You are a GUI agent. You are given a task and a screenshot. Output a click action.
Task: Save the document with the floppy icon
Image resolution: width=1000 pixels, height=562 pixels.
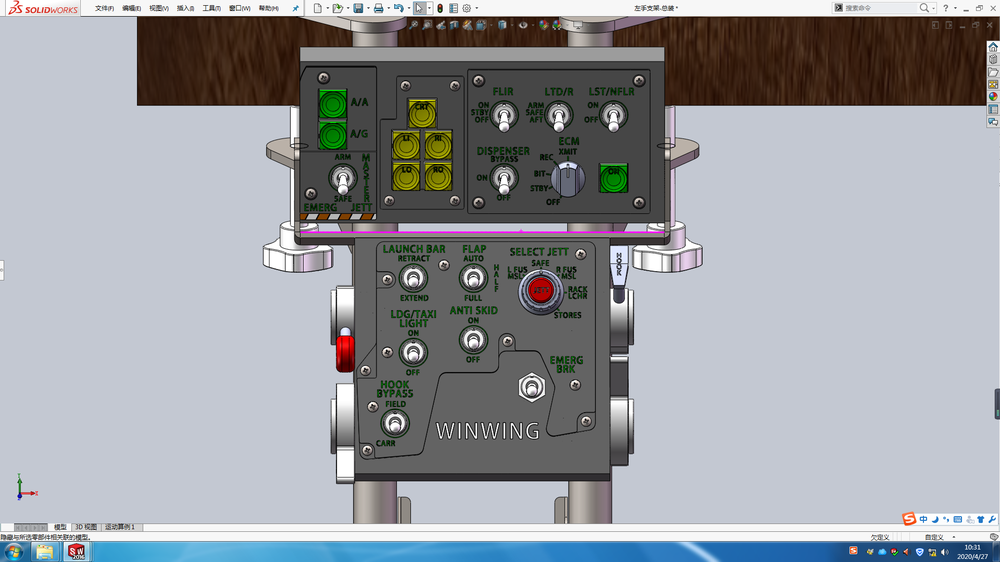(358, 8)
